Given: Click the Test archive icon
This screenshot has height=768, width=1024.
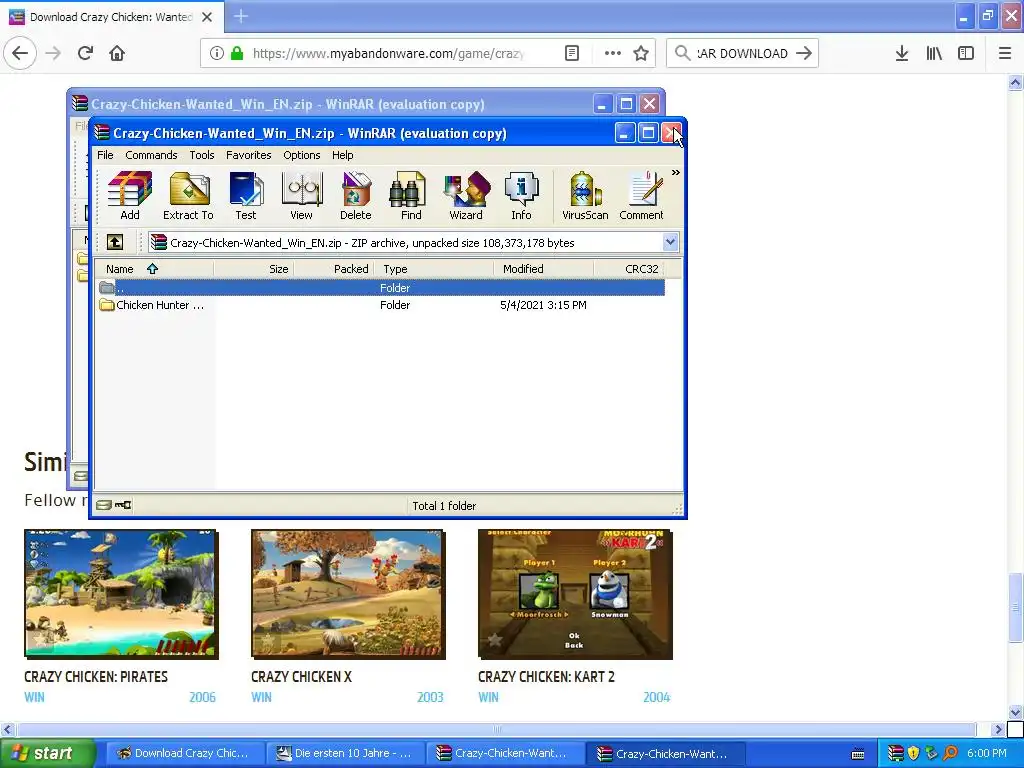Looking at the screenshot, I should [x=246, y=195].
